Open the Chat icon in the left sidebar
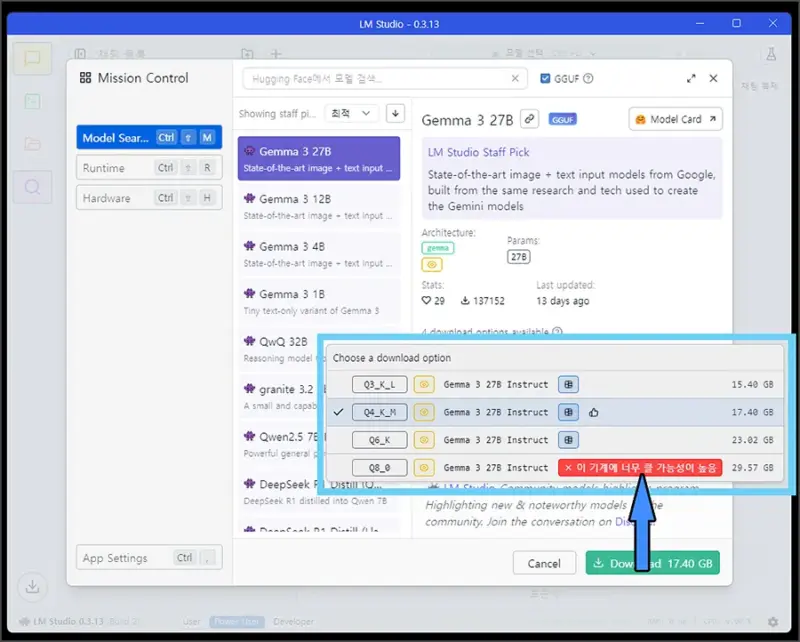The height and width of the screenshot is (642, 800). tap(32, 58)
